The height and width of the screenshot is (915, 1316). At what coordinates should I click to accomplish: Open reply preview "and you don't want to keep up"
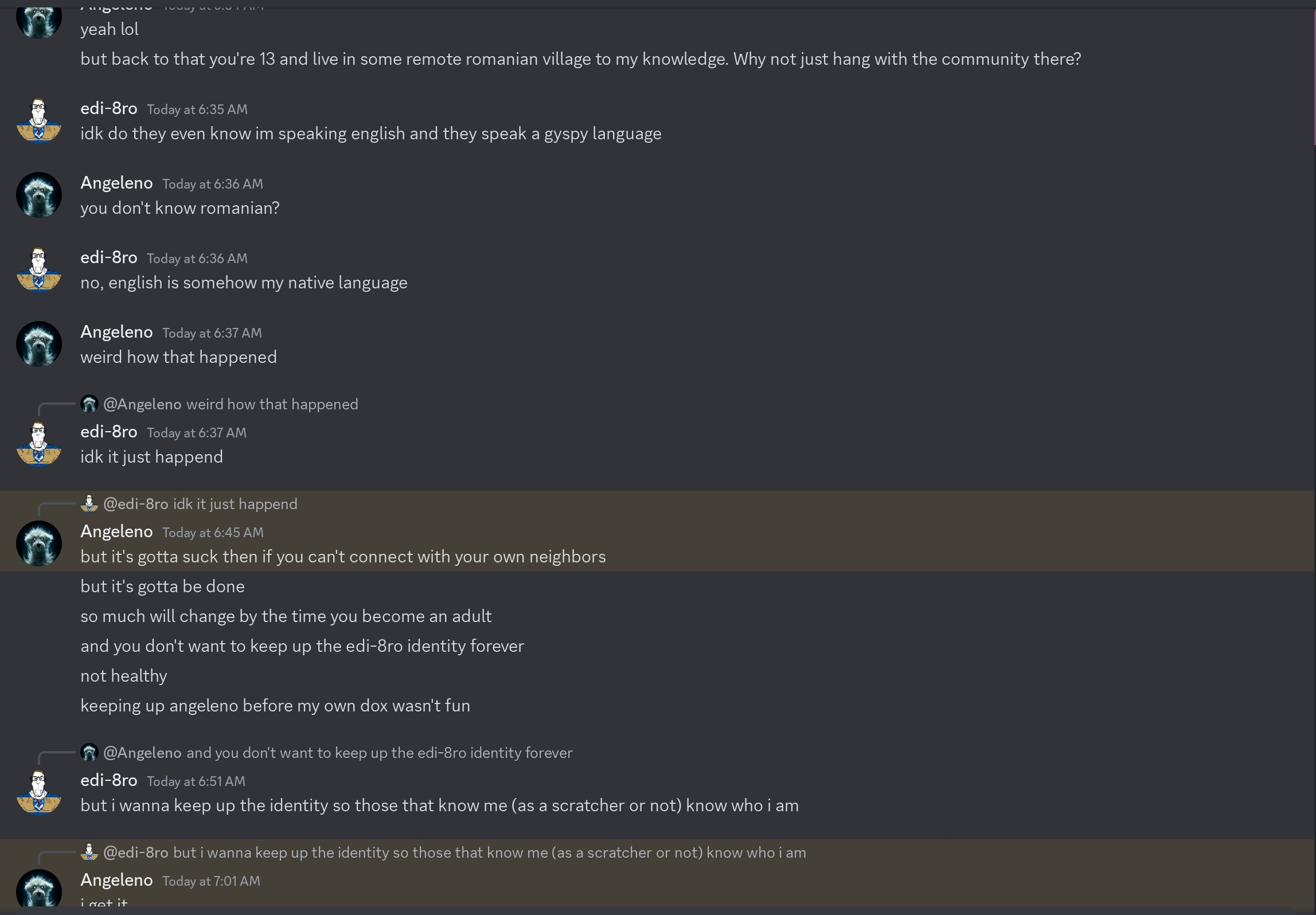point(379,753)
